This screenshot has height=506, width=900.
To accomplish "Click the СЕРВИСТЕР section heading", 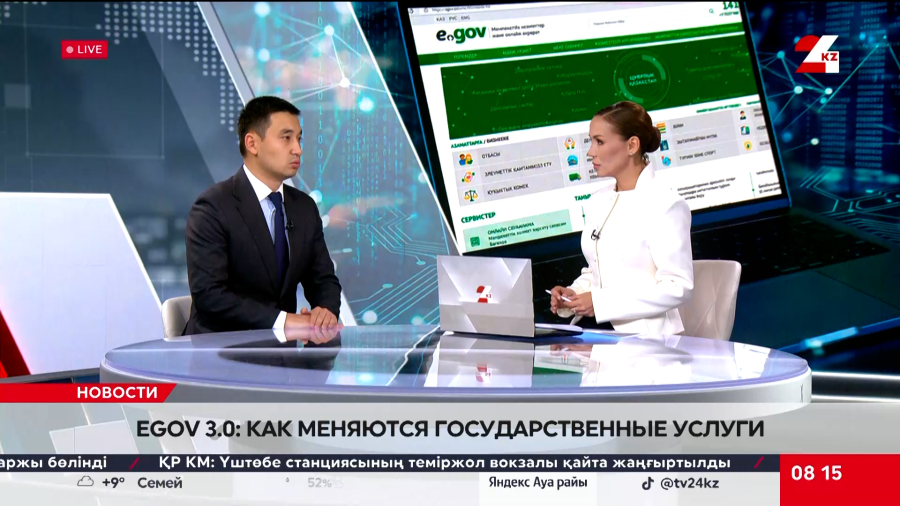I will [x=478, y=217].
